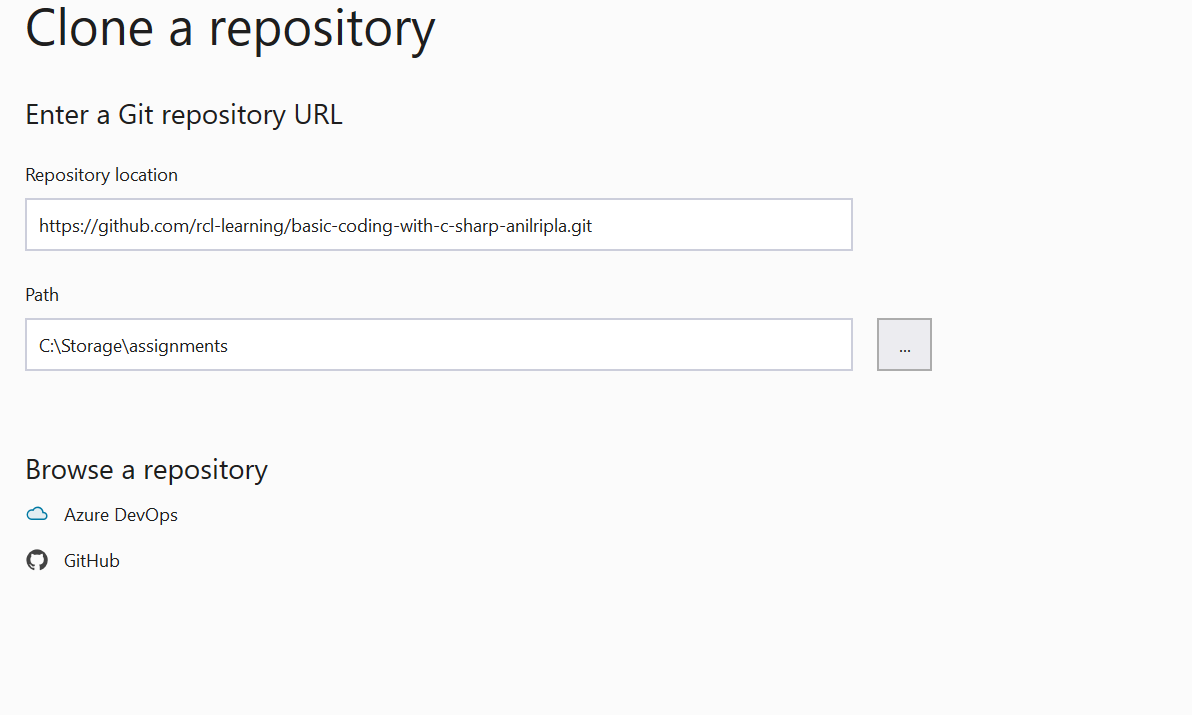
Task: Place cursor on 'assignments' in the path
Action: [x=178, y=346]
